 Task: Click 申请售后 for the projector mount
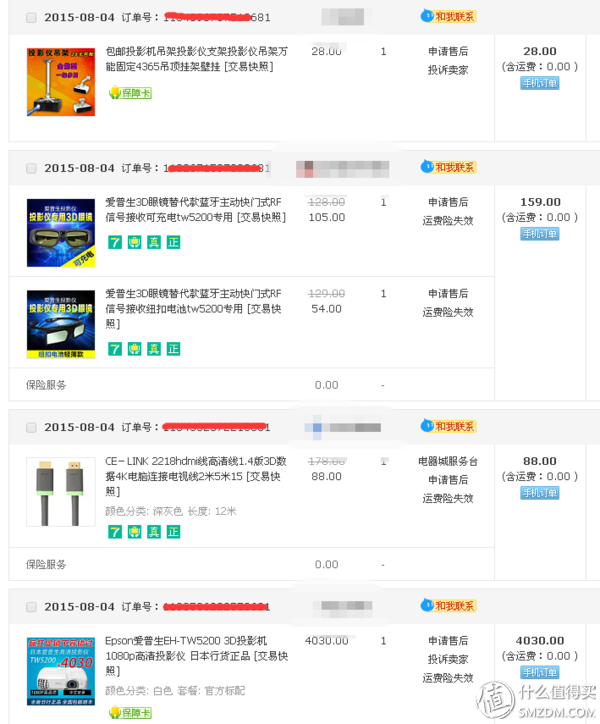[448, 51]
